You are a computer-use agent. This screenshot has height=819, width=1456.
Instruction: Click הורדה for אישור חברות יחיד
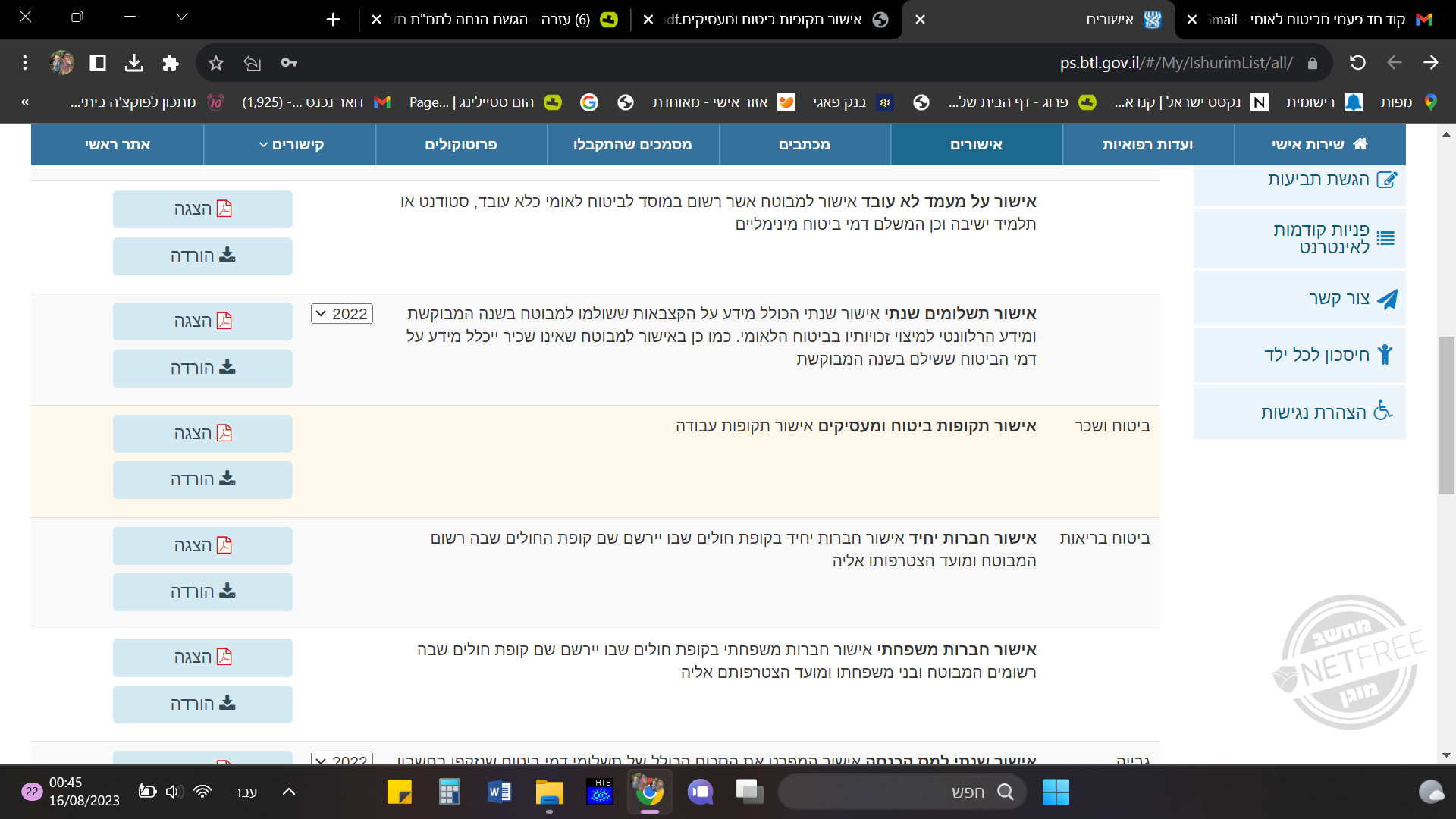pos(202,591)
